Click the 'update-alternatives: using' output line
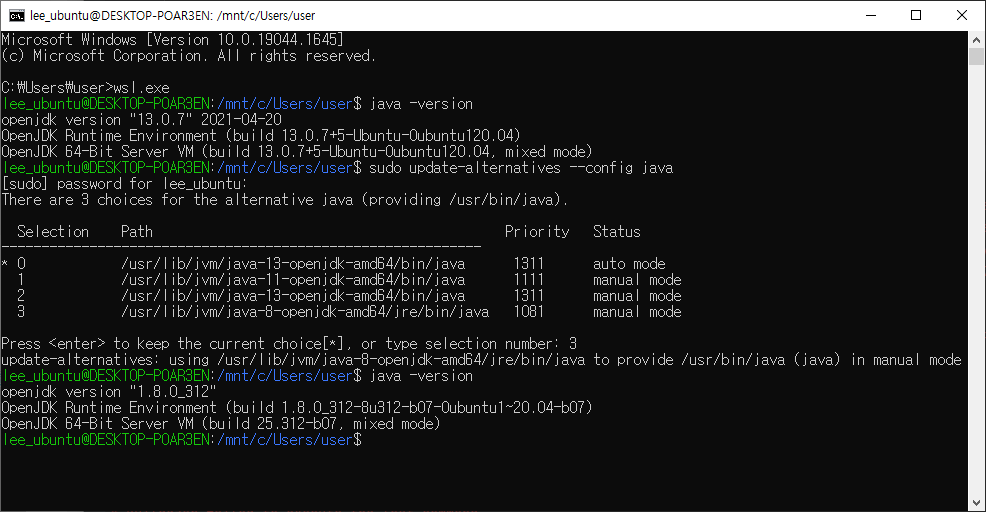 481,360
